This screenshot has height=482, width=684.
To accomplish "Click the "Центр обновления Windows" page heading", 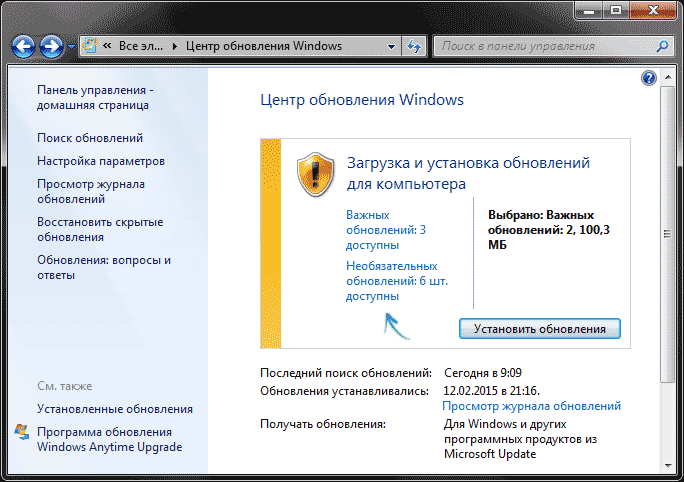I will 362,100.
